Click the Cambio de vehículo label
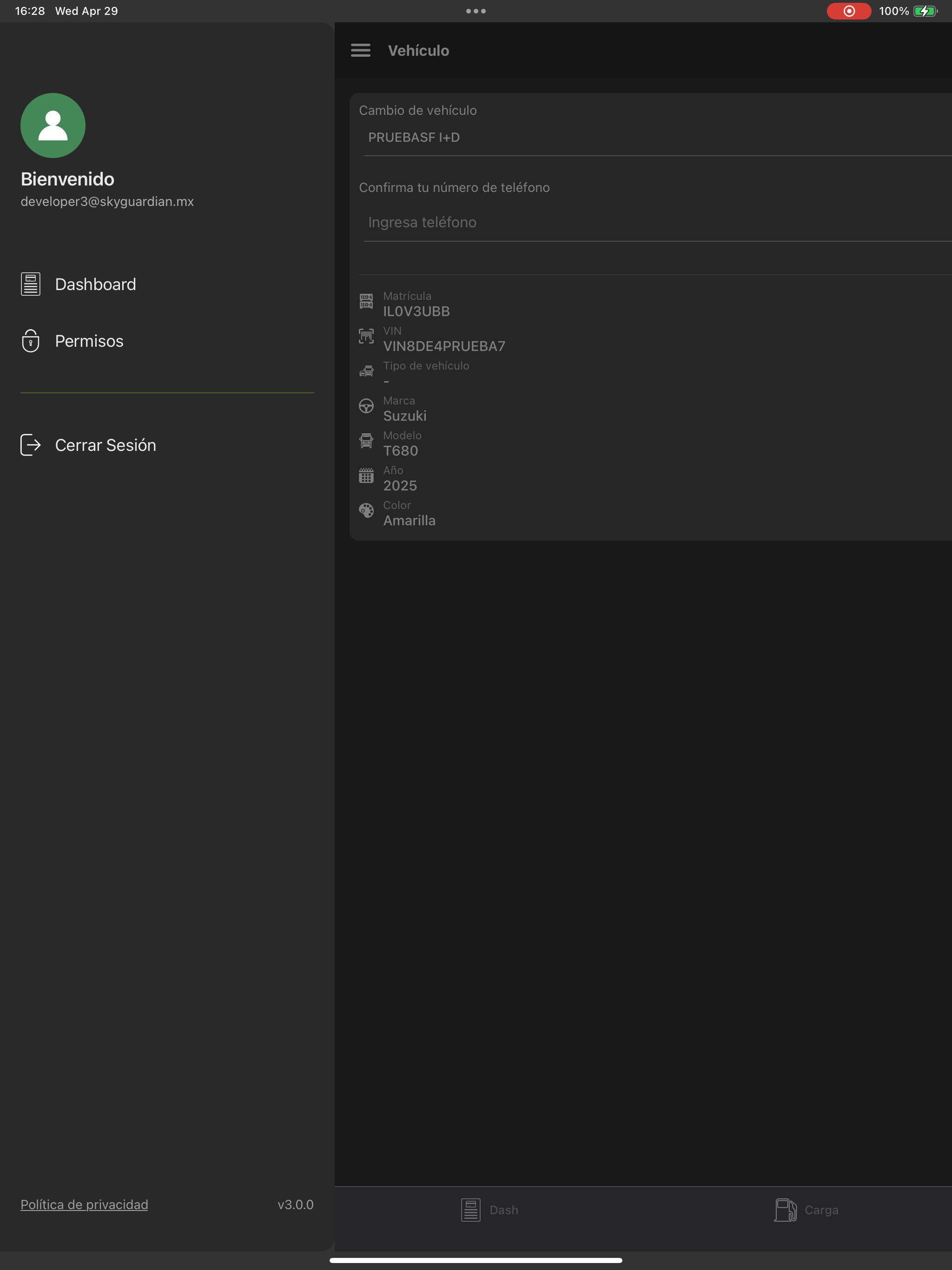 418,110
